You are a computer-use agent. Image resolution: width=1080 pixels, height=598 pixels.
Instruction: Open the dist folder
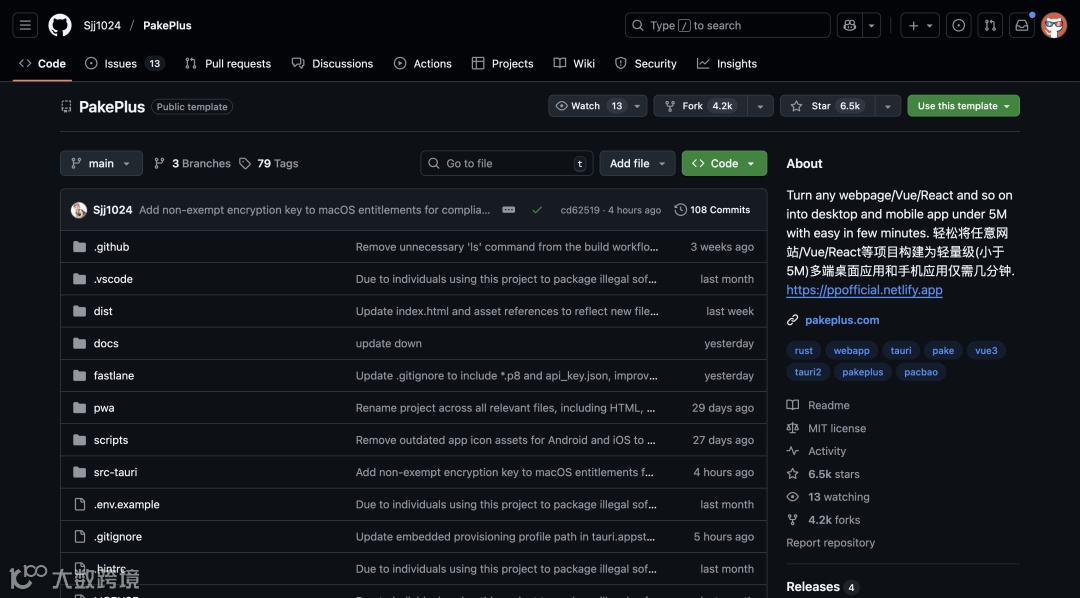point(103,311)
